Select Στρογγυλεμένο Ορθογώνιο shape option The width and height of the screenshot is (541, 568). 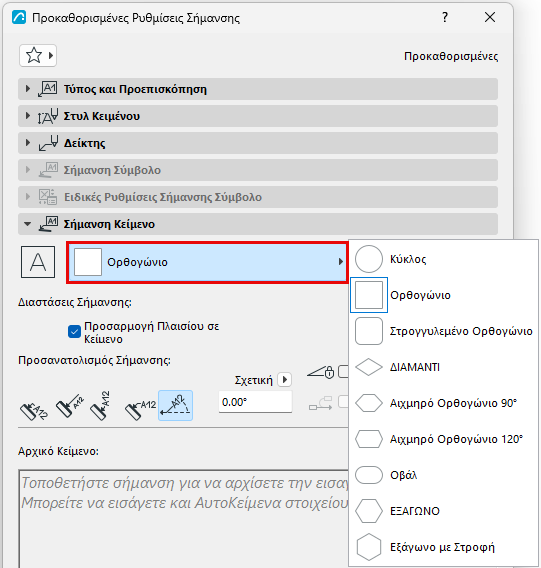[x=443, y=331]
